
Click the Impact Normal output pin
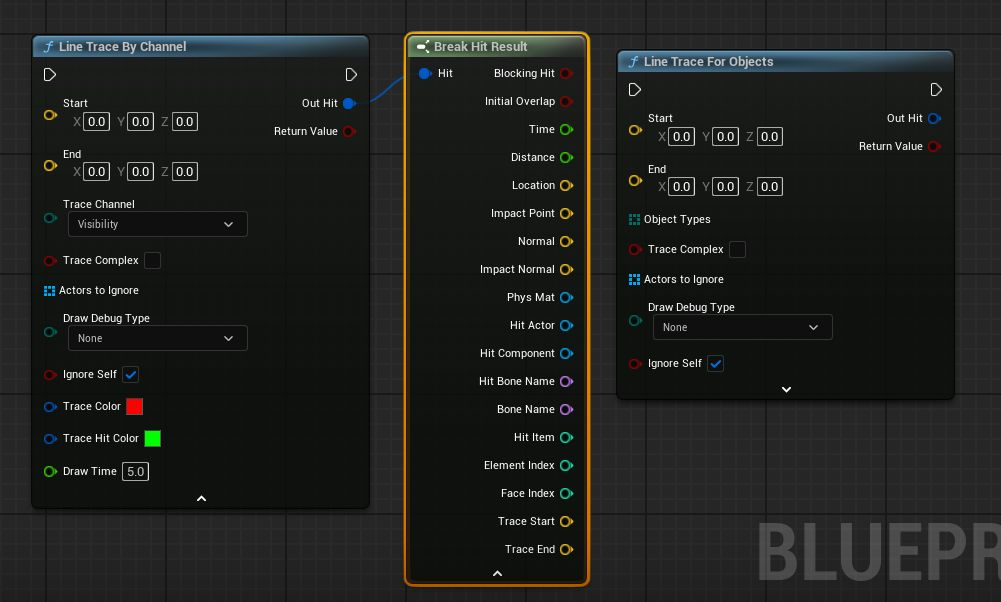(x=566, y=269)
